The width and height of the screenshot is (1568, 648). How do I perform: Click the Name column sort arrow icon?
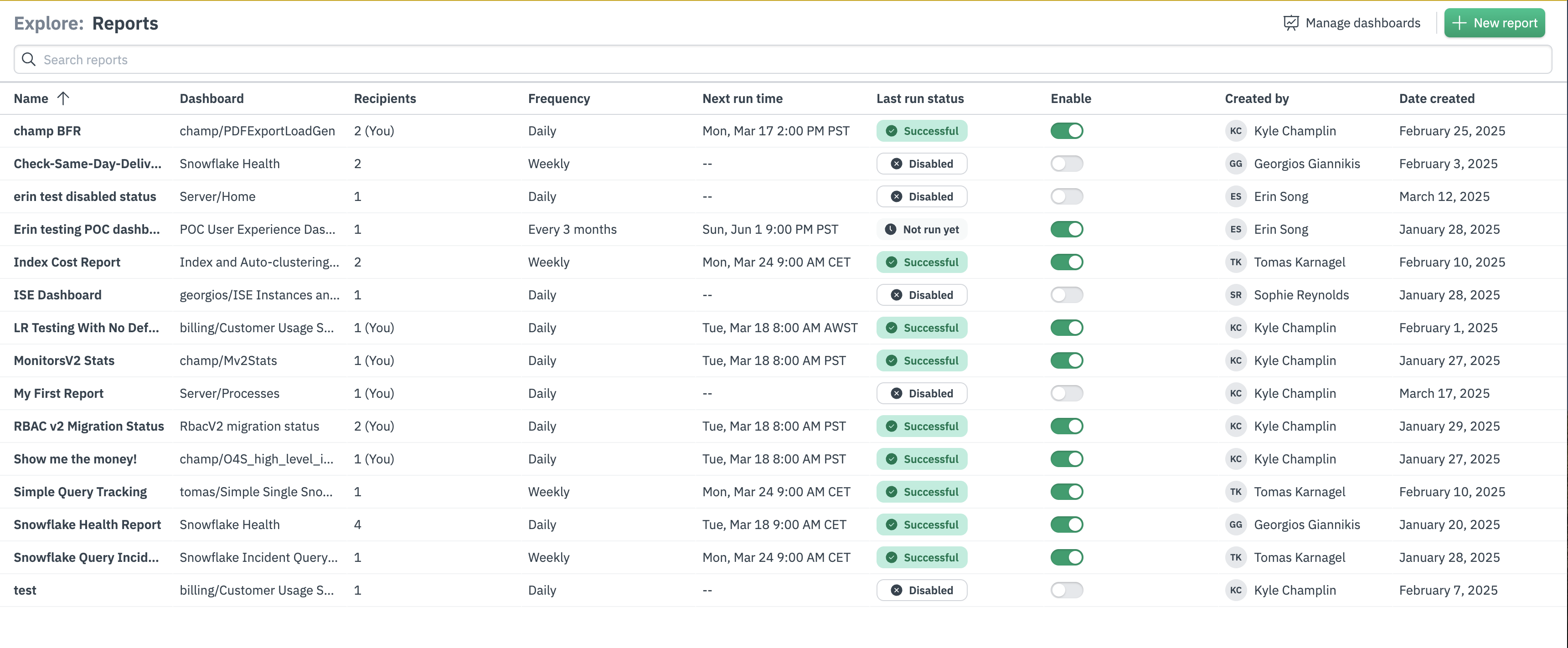[x=63, y=98]
